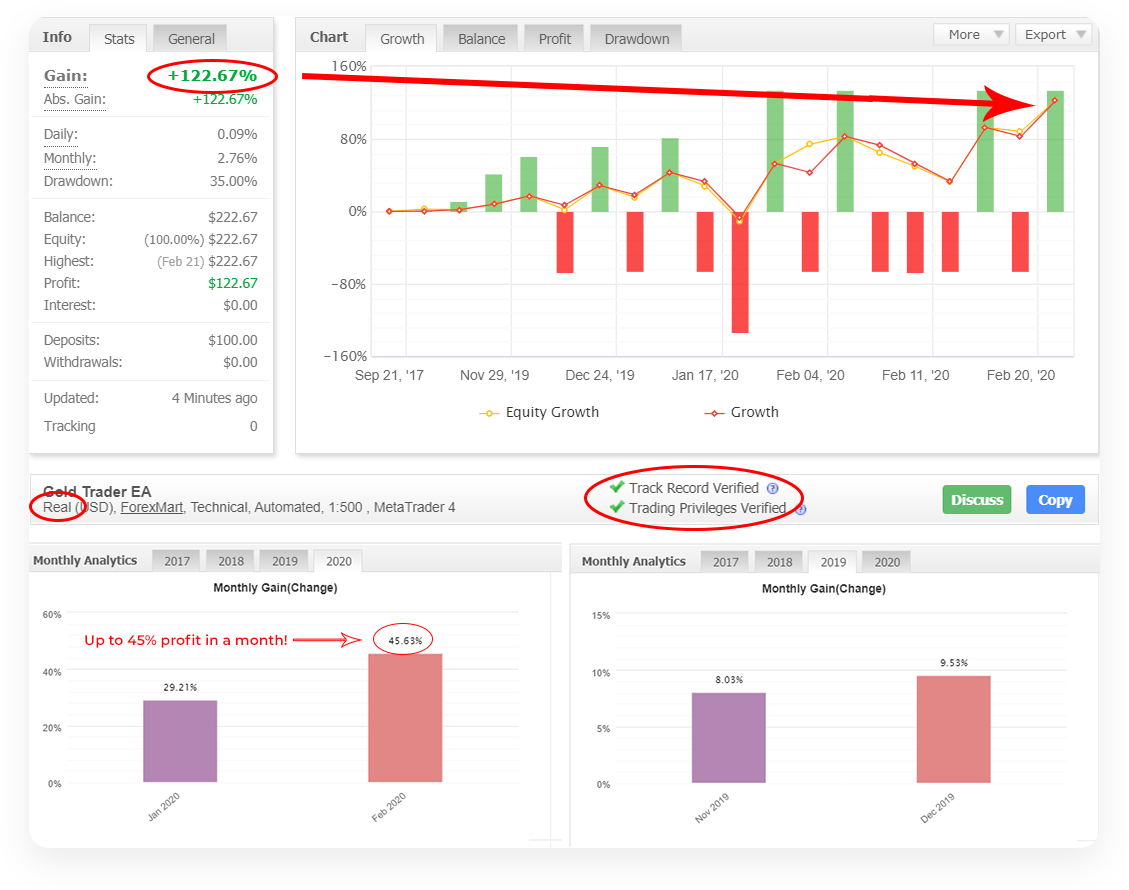The height and width of the screenshot is (890, 1129).
Task: Click the Discuss button
Action: (976, 500)
